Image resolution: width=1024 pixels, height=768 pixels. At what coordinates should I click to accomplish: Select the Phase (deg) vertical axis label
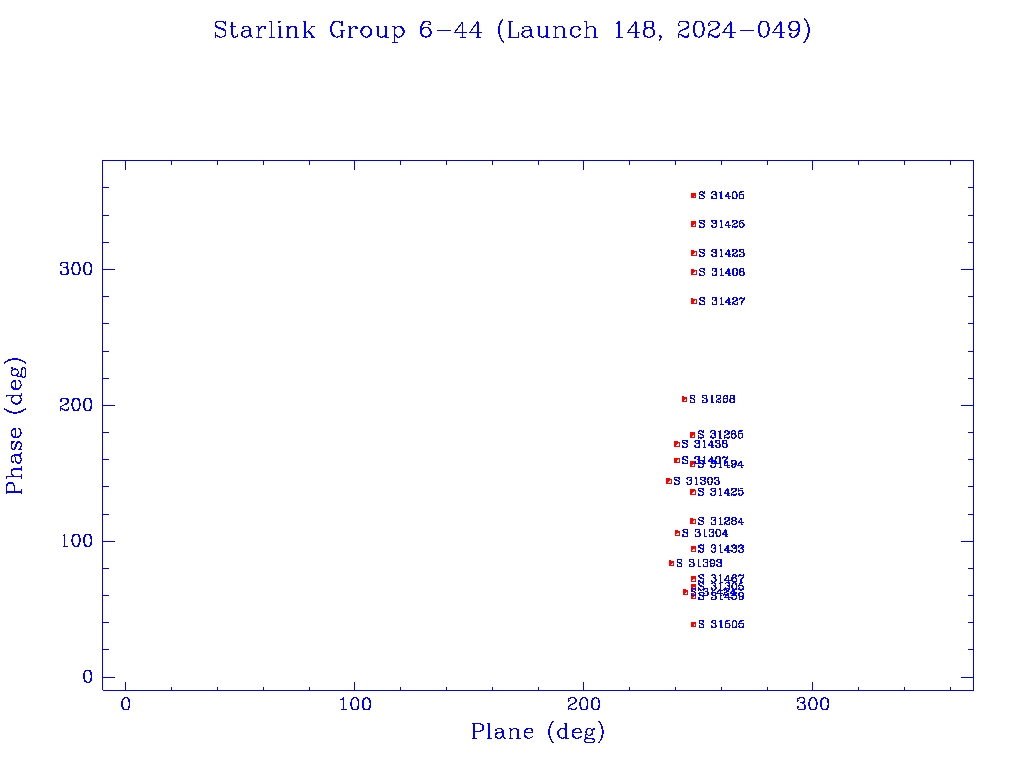click(14, 426)
